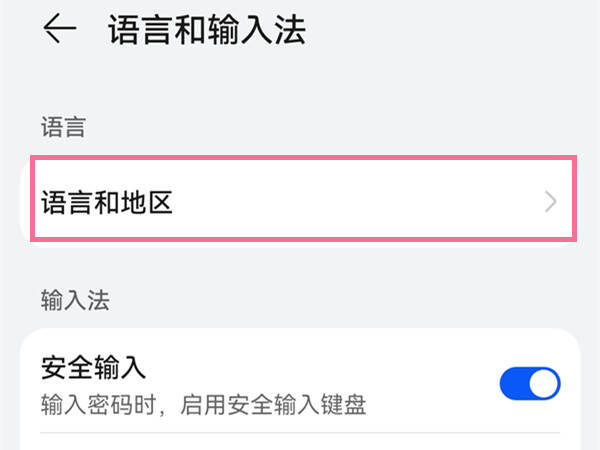Screen dimensions: 600x450
Task: Tap the 安全输入 label text
Action: [x=93, y=368]
